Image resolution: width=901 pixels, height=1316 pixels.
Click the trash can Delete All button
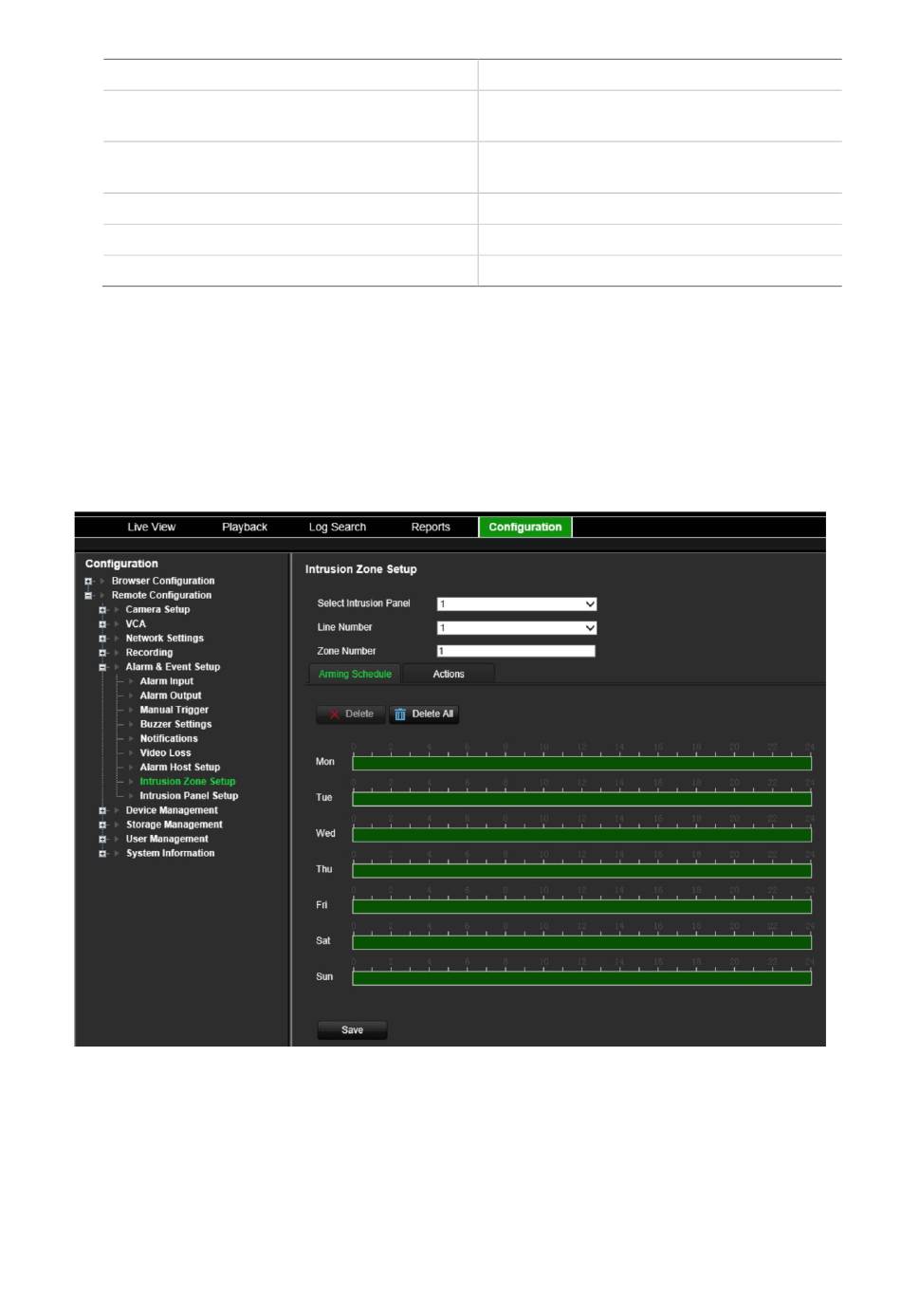424,714
